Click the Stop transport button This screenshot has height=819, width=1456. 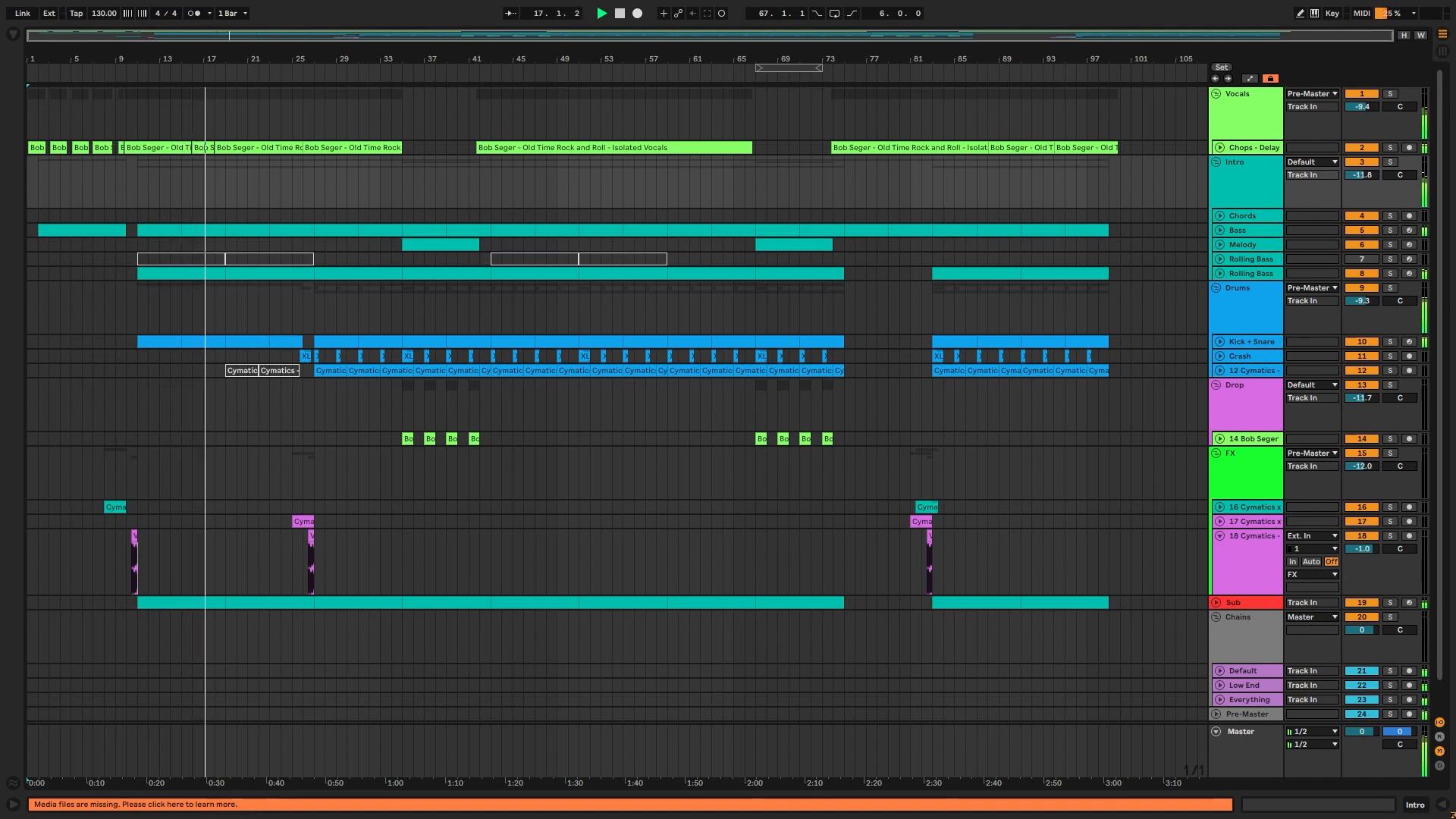tap(620, 13)
